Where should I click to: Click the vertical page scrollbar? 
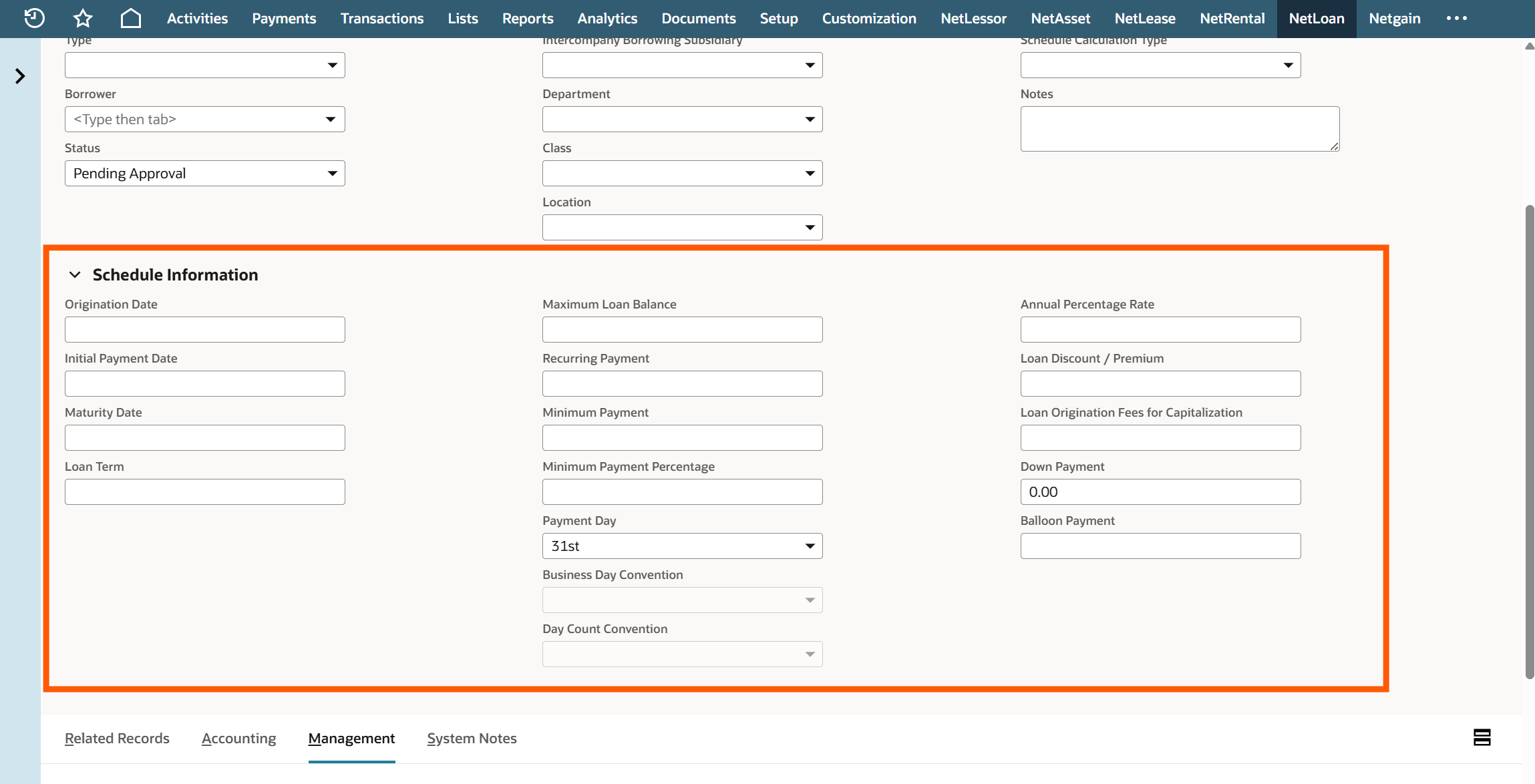pyautogui.click(x=1529, y=441)
